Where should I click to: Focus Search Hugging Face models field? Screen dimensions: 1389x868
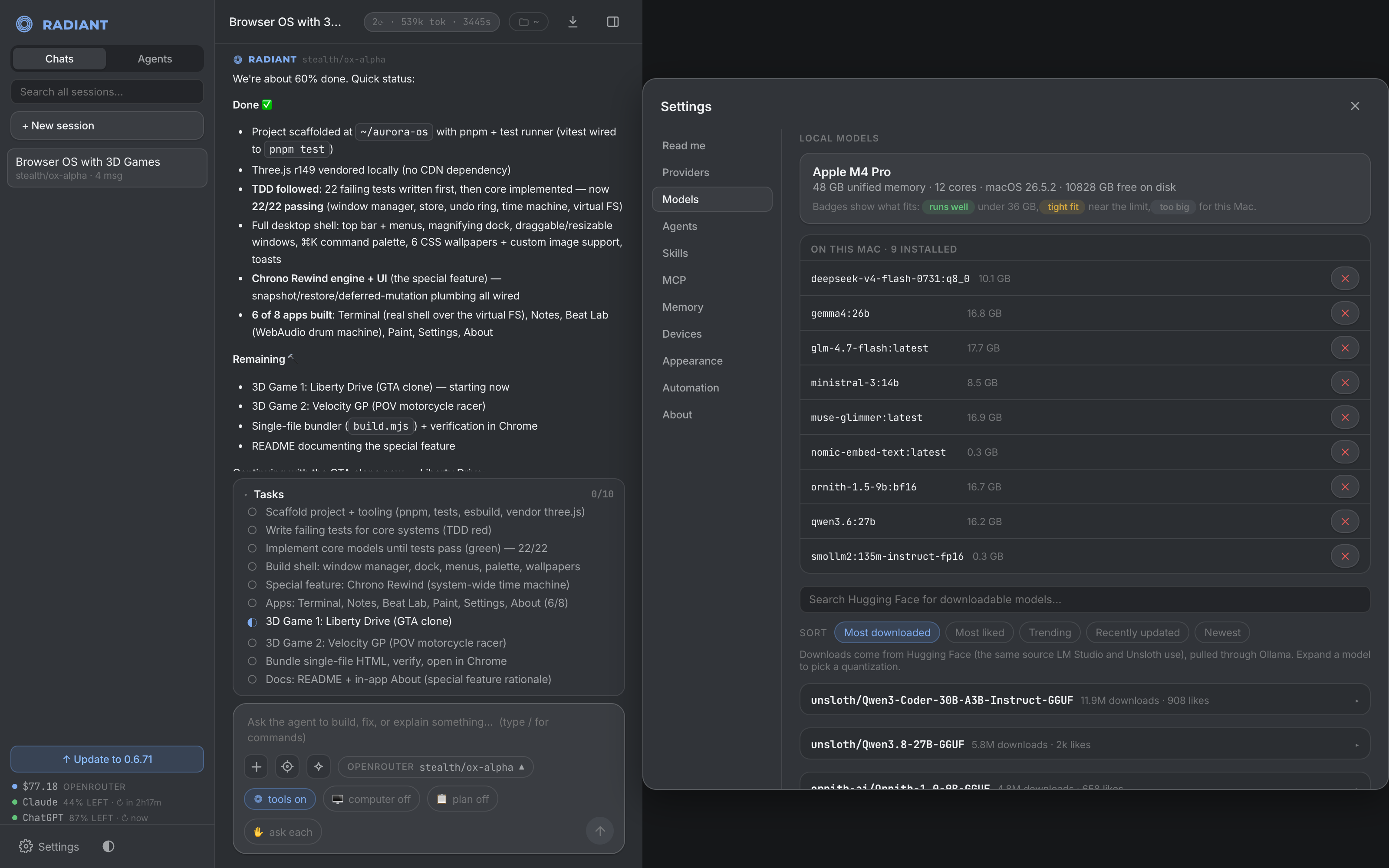point(1085,599)
